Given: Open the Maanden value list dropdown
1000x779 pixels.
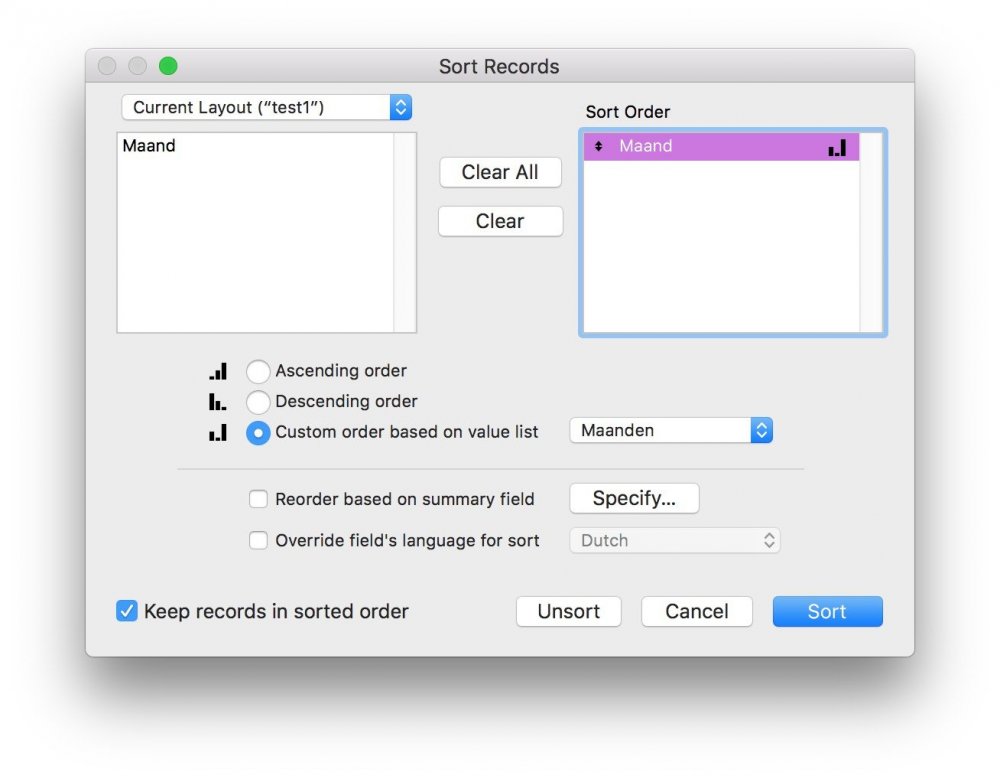Looking at the screenshot, I should point(671,430).
